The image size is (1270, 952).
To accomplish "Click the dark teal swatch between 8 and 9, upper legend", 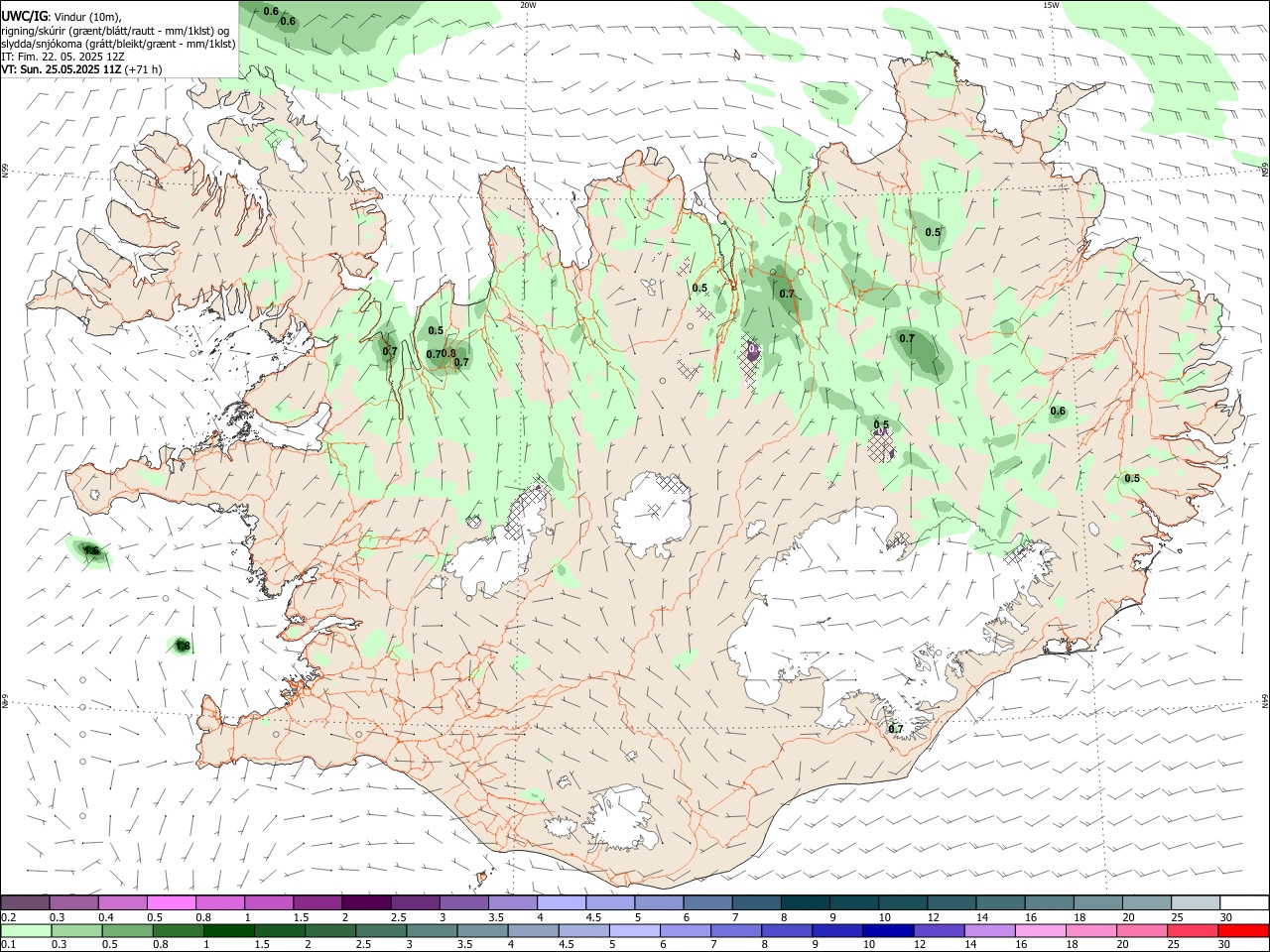I will [806, 902].
